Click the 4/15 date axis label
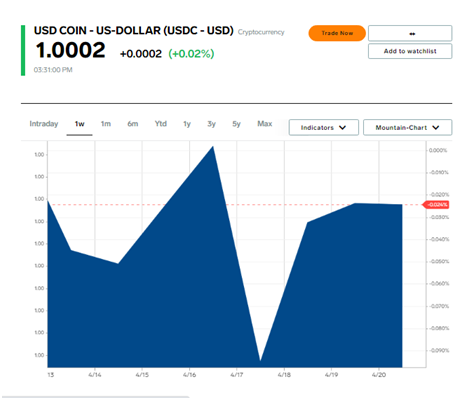476x400 pixels. pyautogui.click(x=142, y=375)
